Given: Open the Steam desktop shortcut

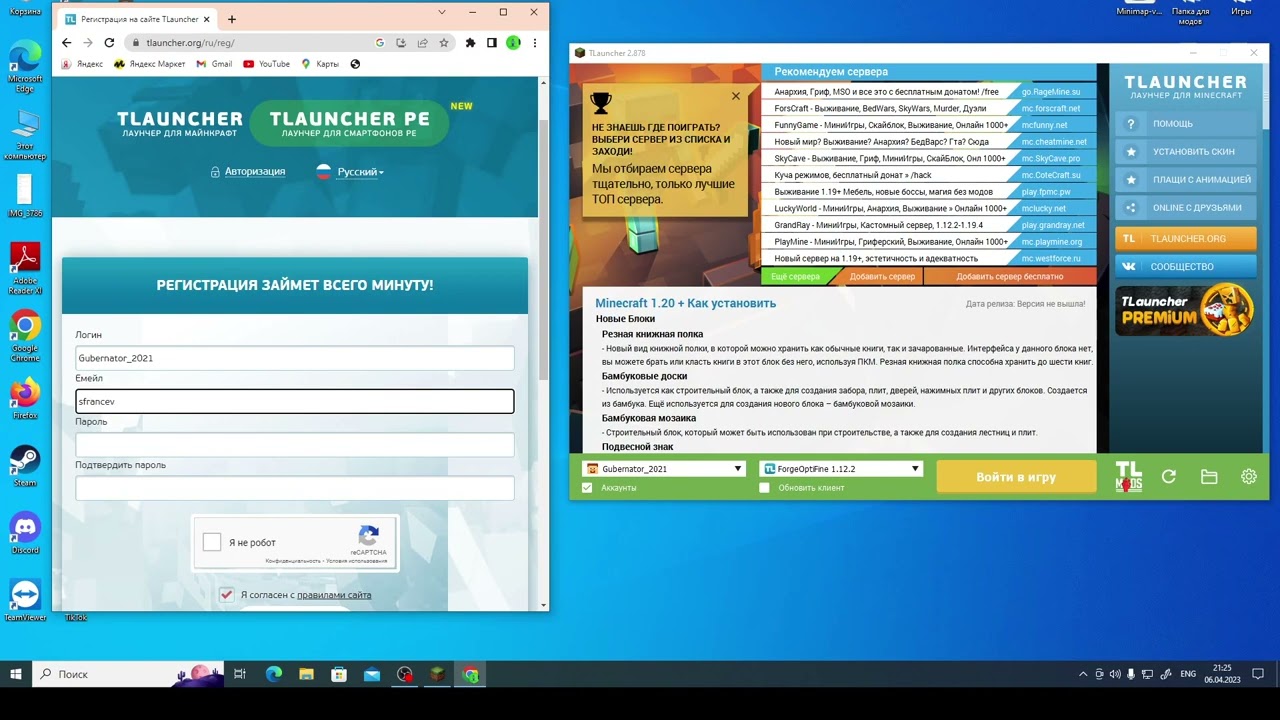Looking at the screenshot, I should 25,465.
